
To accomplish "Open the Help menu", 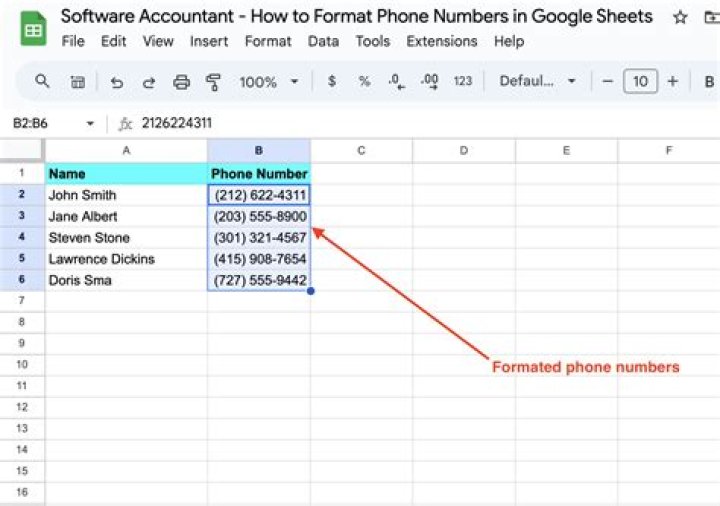I will [509, 41].
